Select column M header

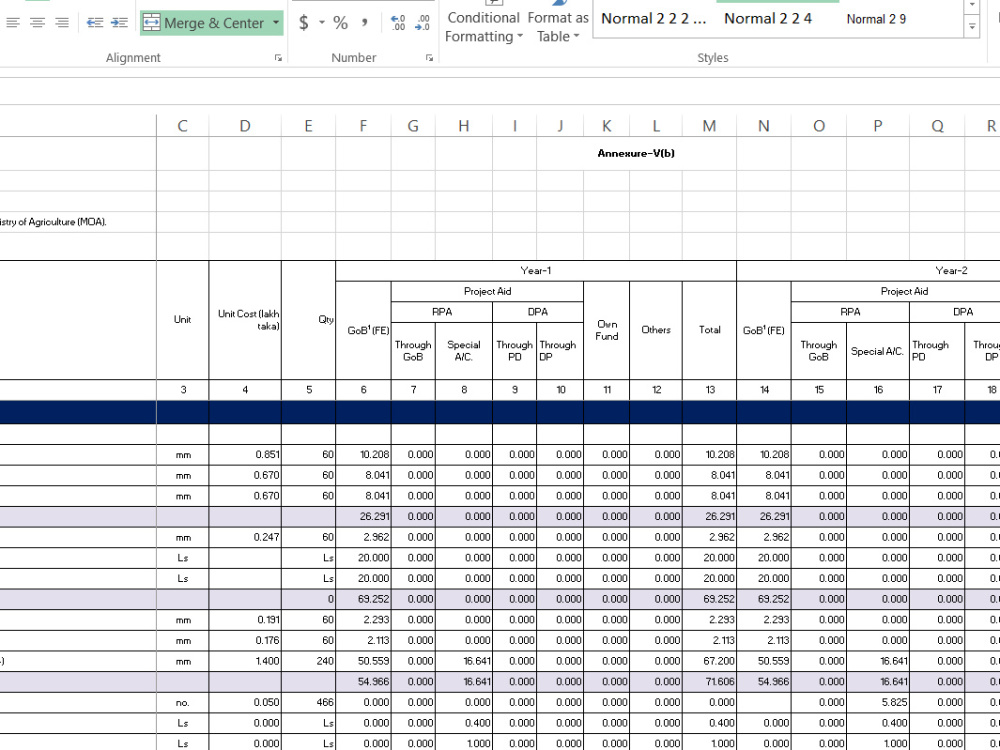(x=709, y=126)
